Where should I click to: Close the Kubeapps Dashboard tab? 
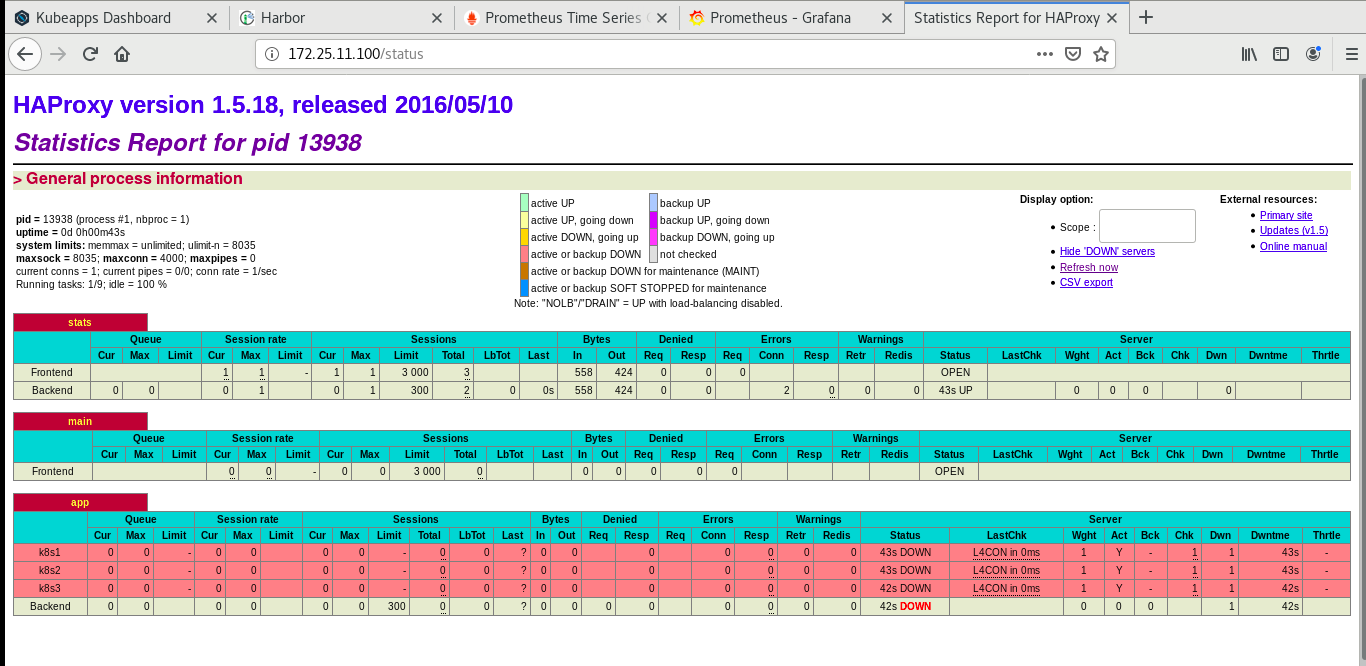210,17
